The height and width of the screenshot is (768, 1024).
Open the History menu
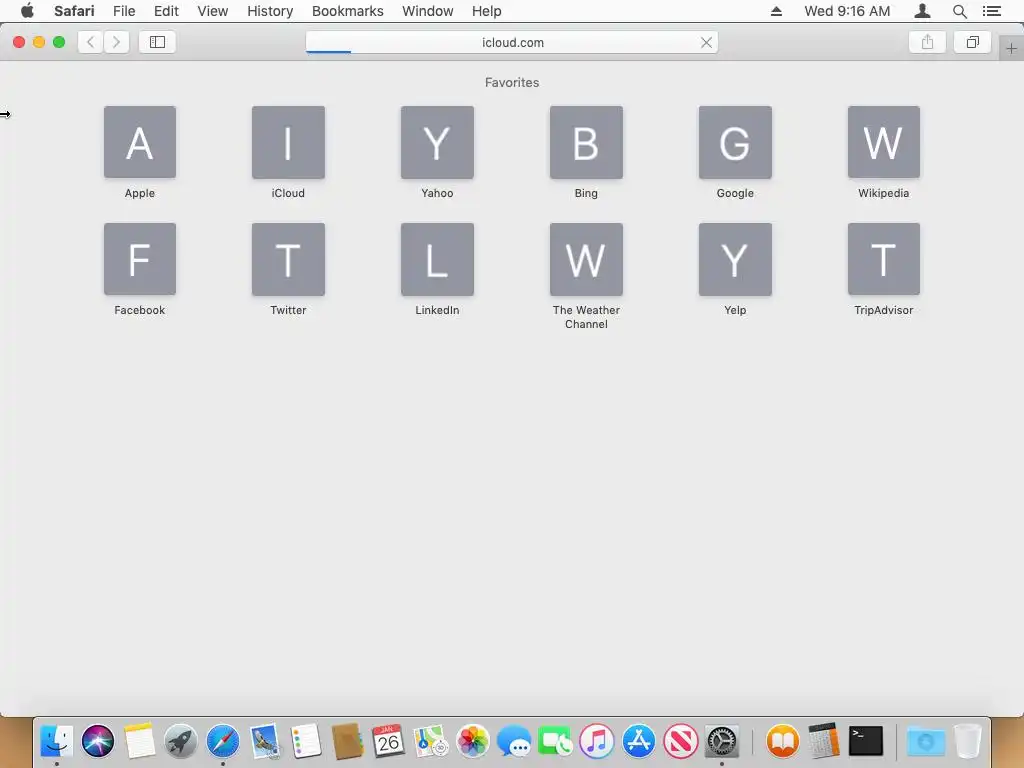tap(270, 11)
